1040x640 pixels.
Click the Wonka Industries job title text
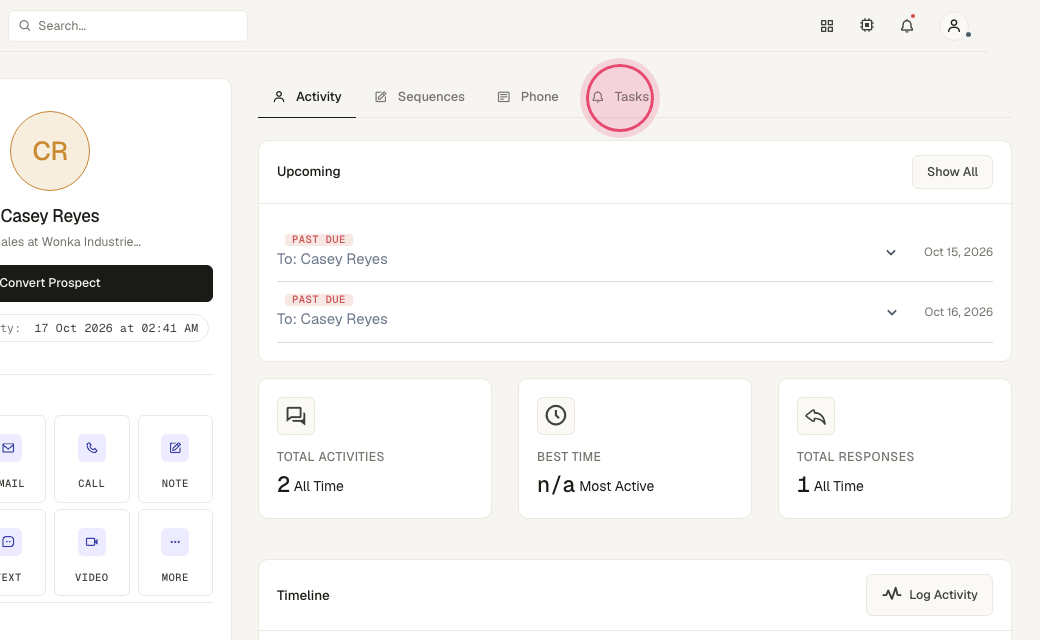70,242
